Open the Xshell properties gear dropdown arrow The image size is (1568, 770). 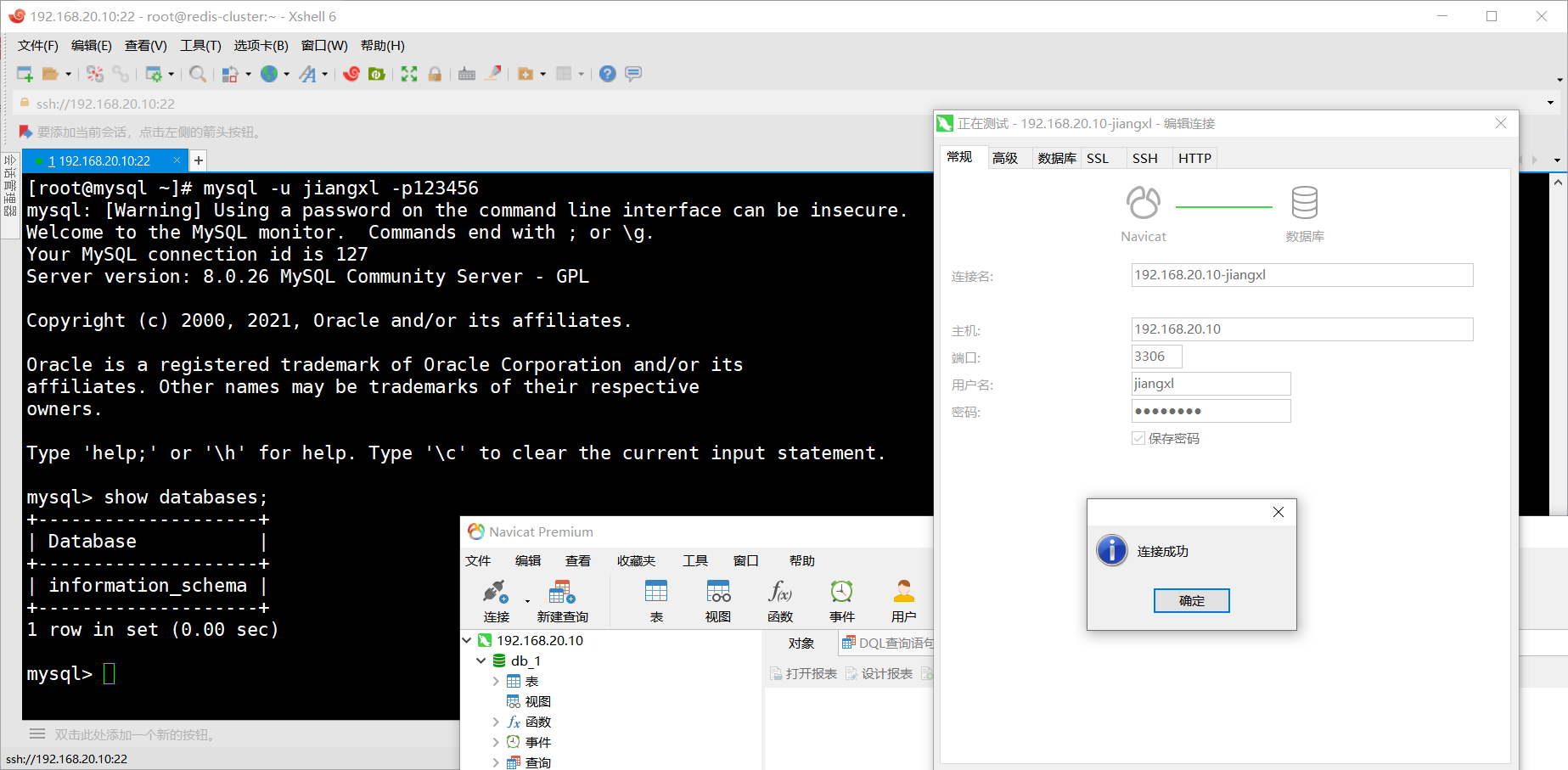pyautogui.click(x=171, y=74)
